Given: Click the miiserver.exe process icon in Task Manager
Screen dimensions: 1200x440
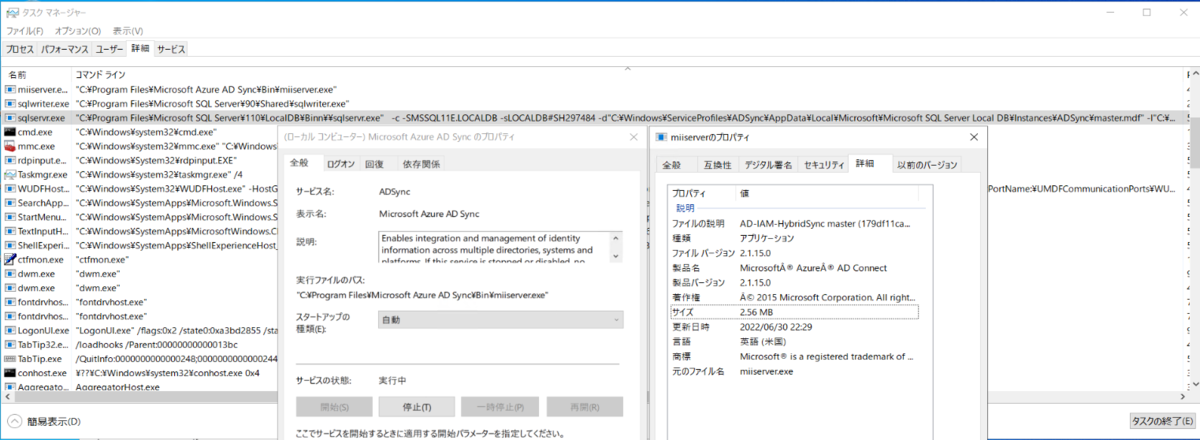Looking at the screenshot, I should pyautogui.click(x=10, y=89).
